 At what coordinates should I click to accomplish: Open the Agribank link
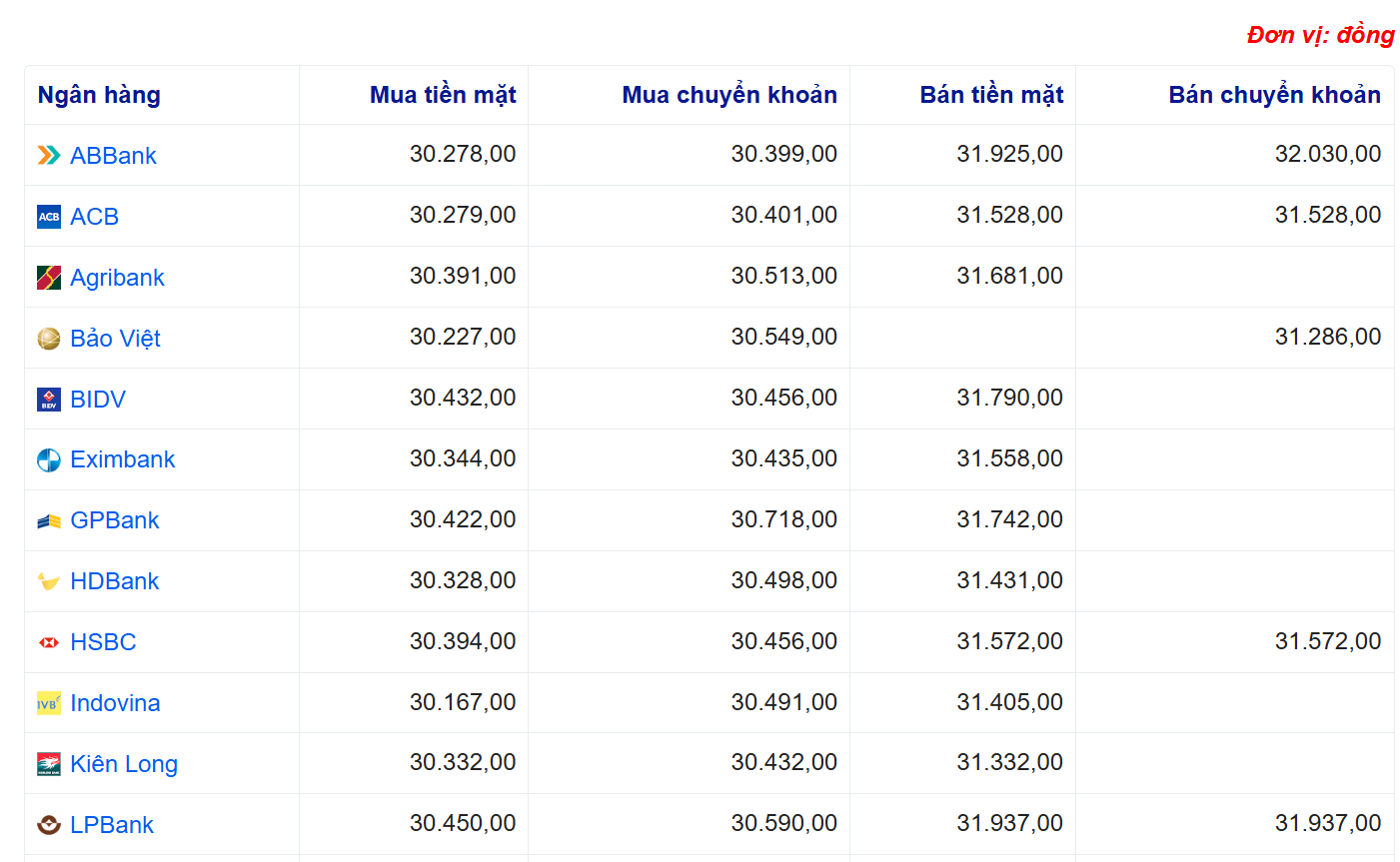117,278
